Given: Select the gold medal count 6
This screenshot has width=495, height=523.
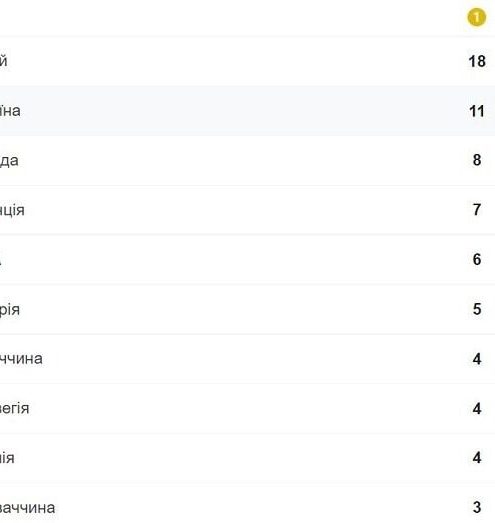Looking at the screenshot, I should point(477,259).
